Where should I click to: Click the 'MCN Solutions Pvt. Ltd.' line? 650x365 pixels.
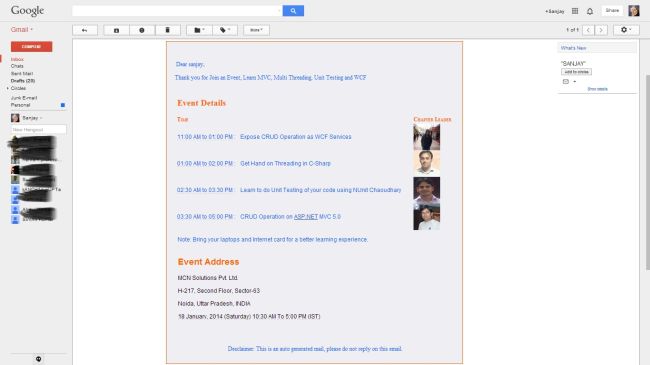tap(208, 277)
